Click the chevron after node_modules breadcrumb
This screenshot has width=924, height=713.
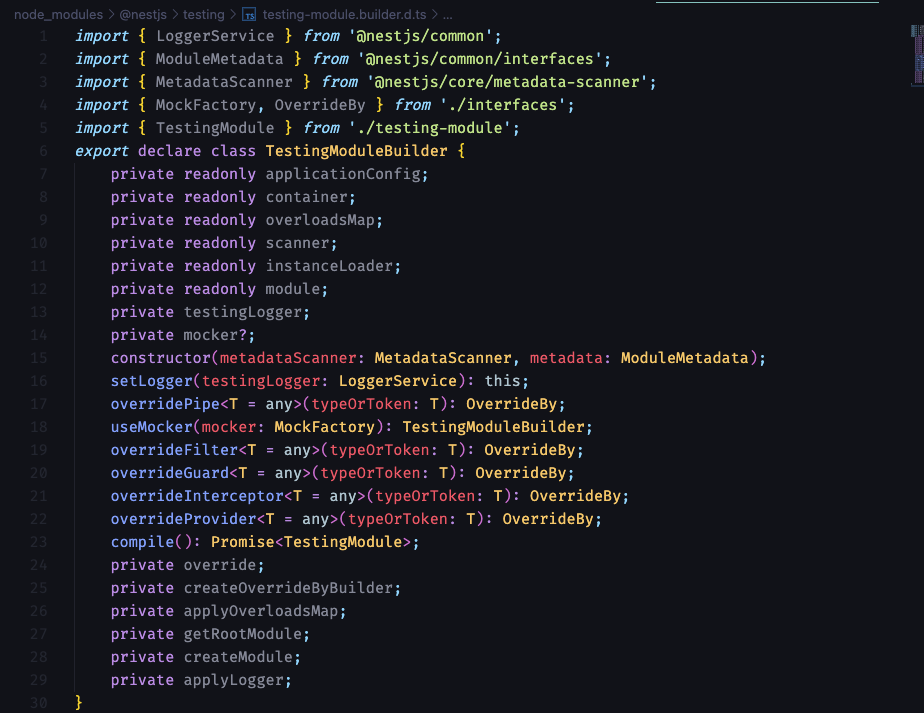(111, 15)
